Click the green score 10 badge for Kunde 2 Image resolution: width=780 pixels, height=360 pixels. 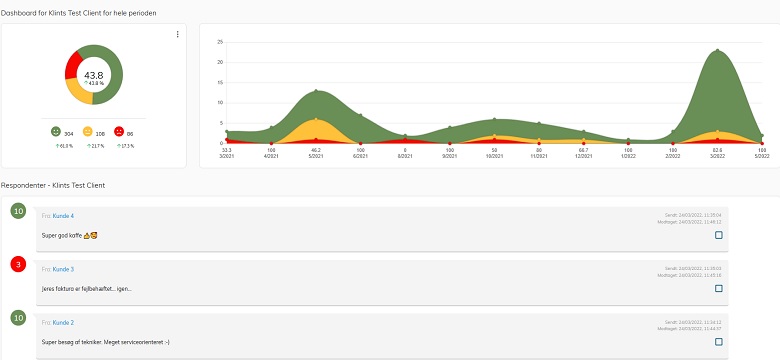coord(18,318)
